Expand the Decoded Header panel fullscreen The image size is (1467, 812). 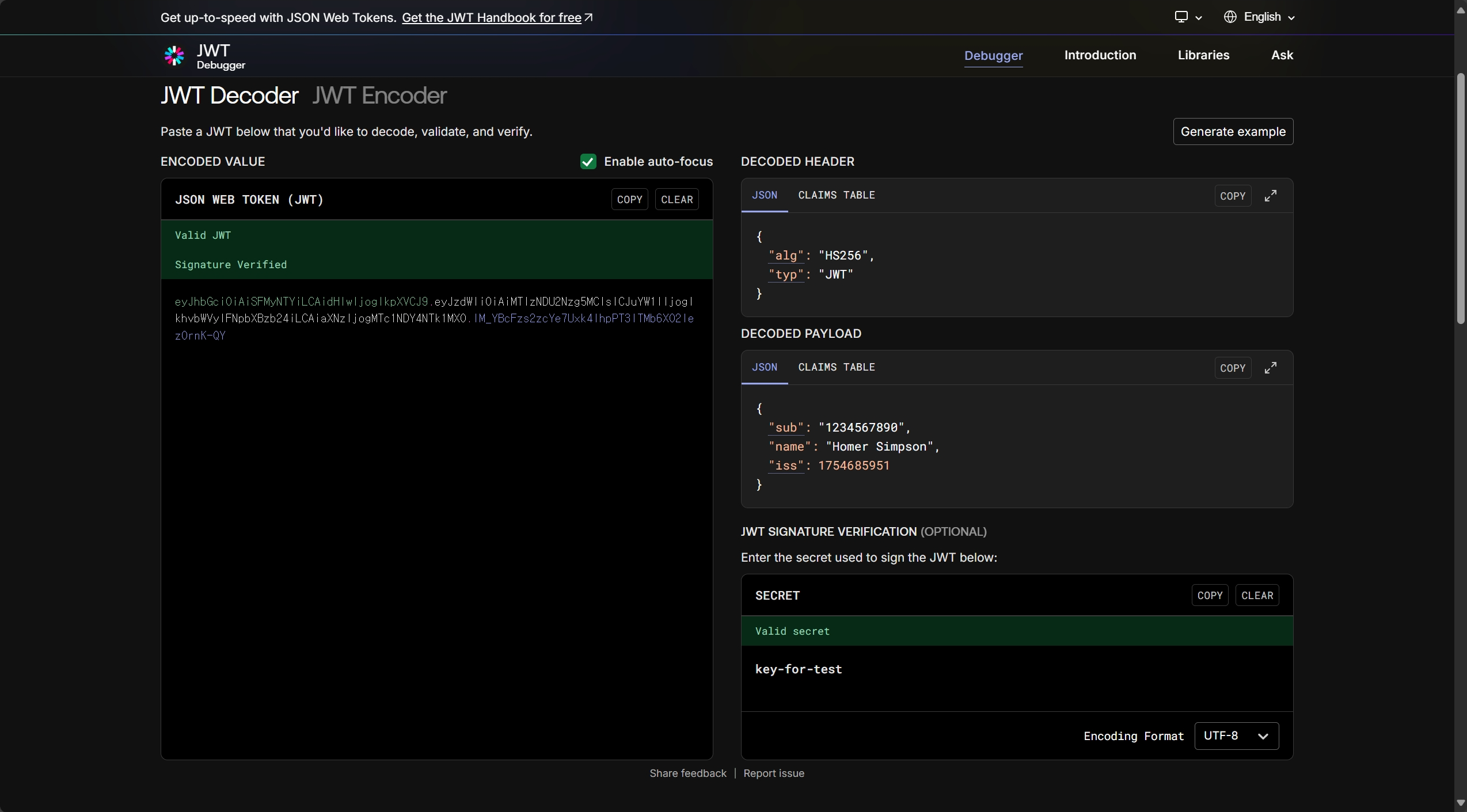click(x=1270, y=196)
